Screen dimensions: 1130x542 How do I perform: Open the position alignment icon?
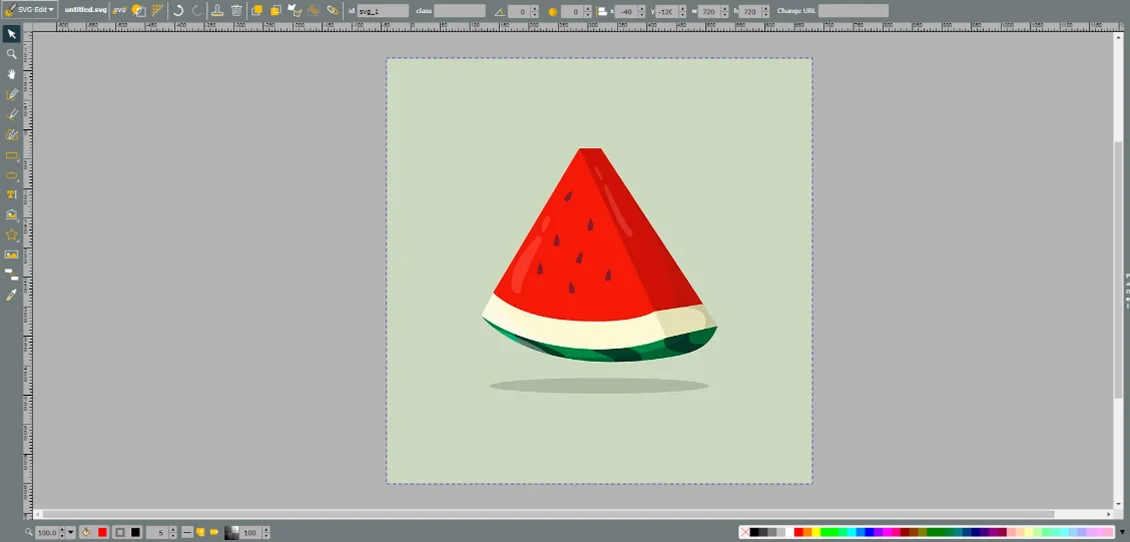click(602, 12)
